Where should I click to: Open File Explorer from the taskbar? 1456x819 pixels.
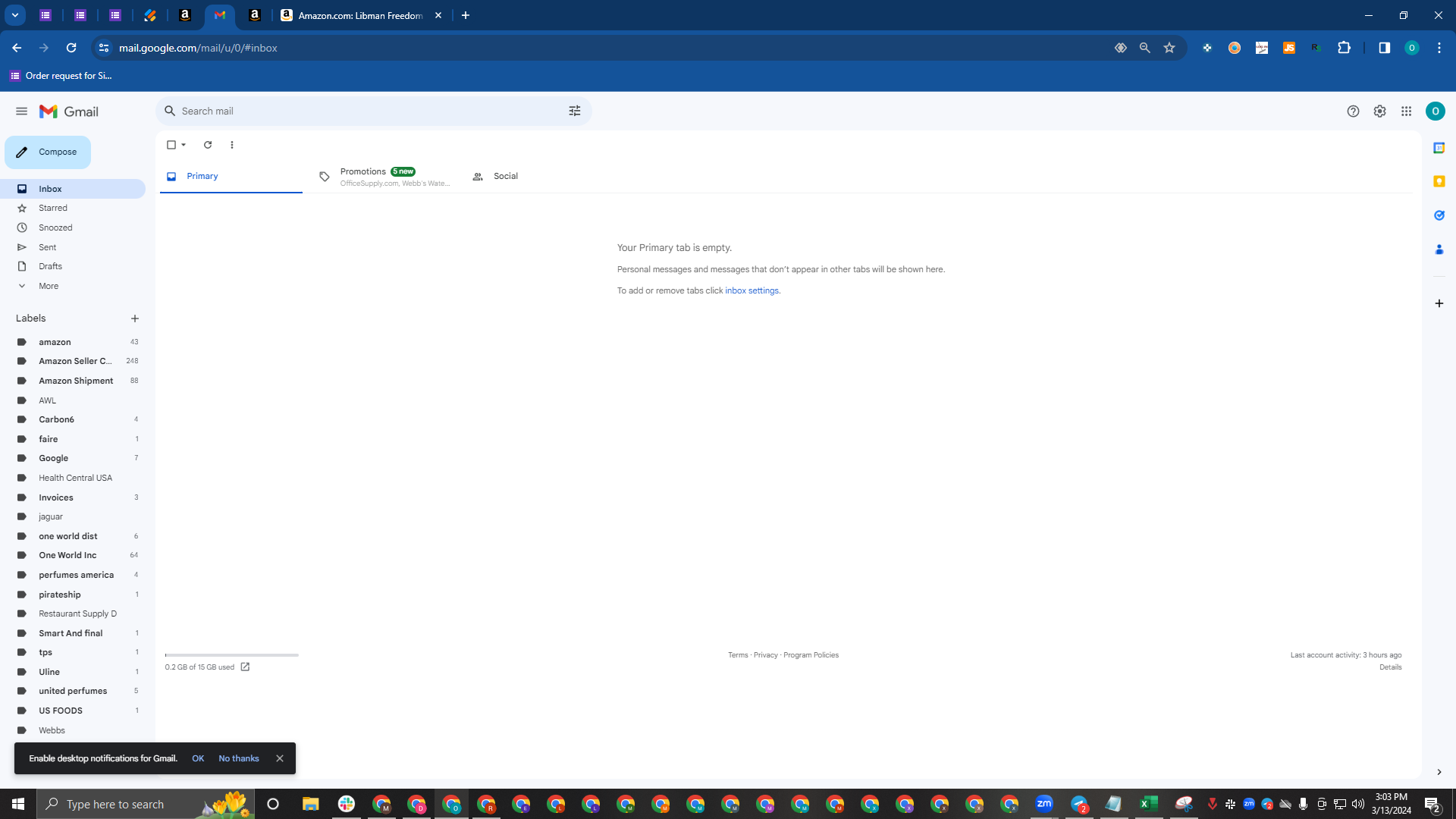pos(310,804)
